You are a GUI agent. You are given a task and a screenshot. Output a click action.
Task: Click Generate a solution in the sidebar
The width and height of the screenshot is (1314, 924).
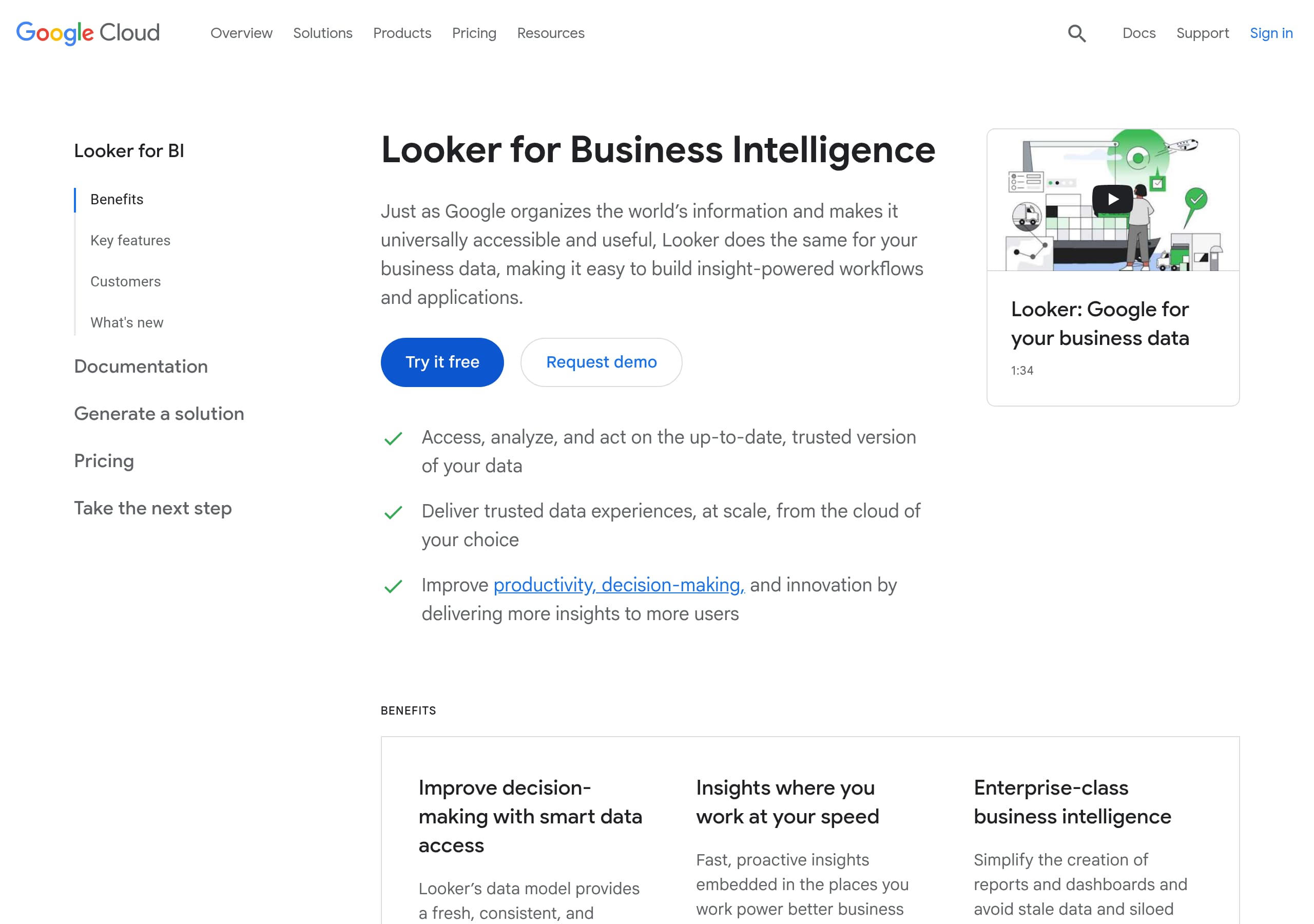point(159,413)
